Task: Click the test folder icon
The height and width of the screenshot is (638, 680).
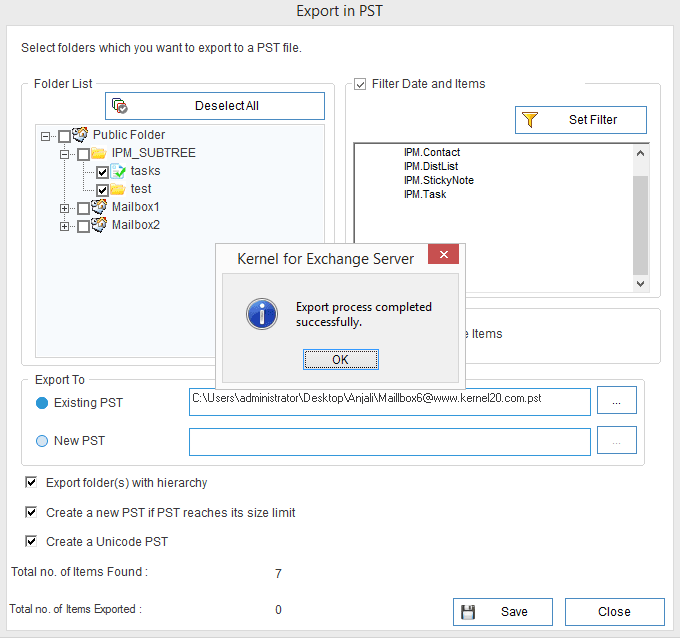Action: [x=118, y=189]
